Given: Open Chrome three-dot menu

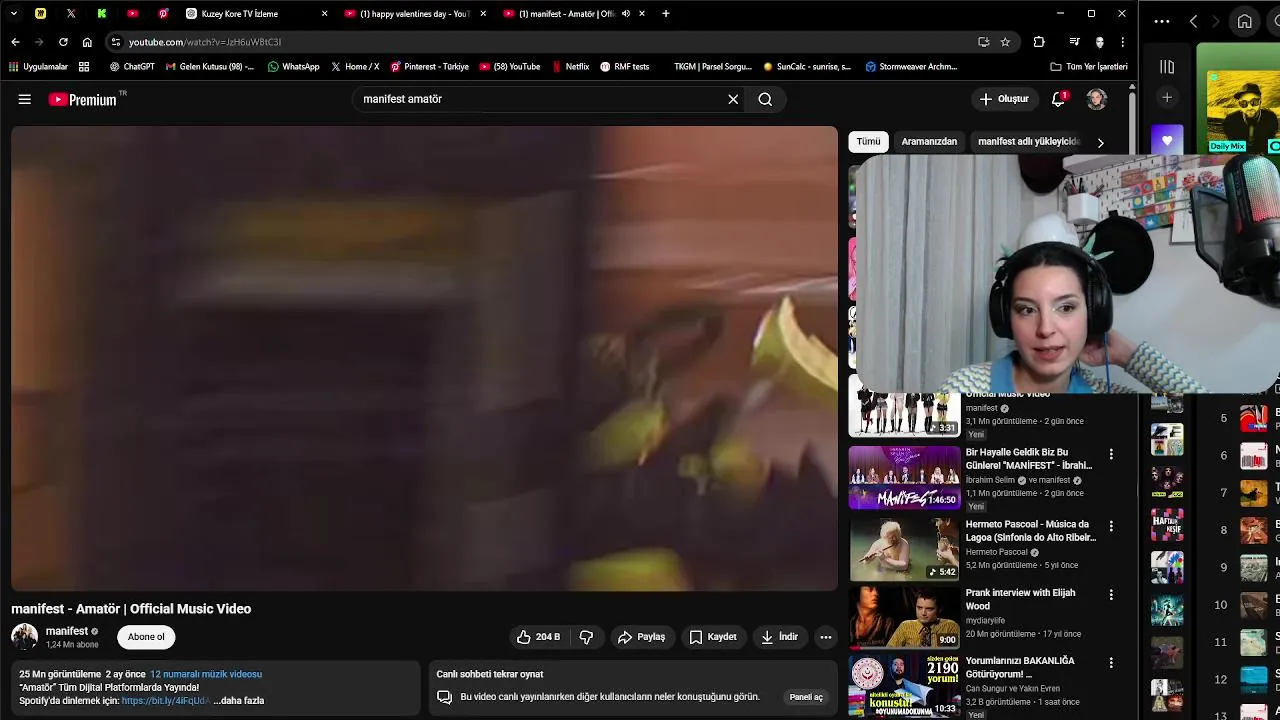Looking at the screenshot, I should (x=1123, y=42).
